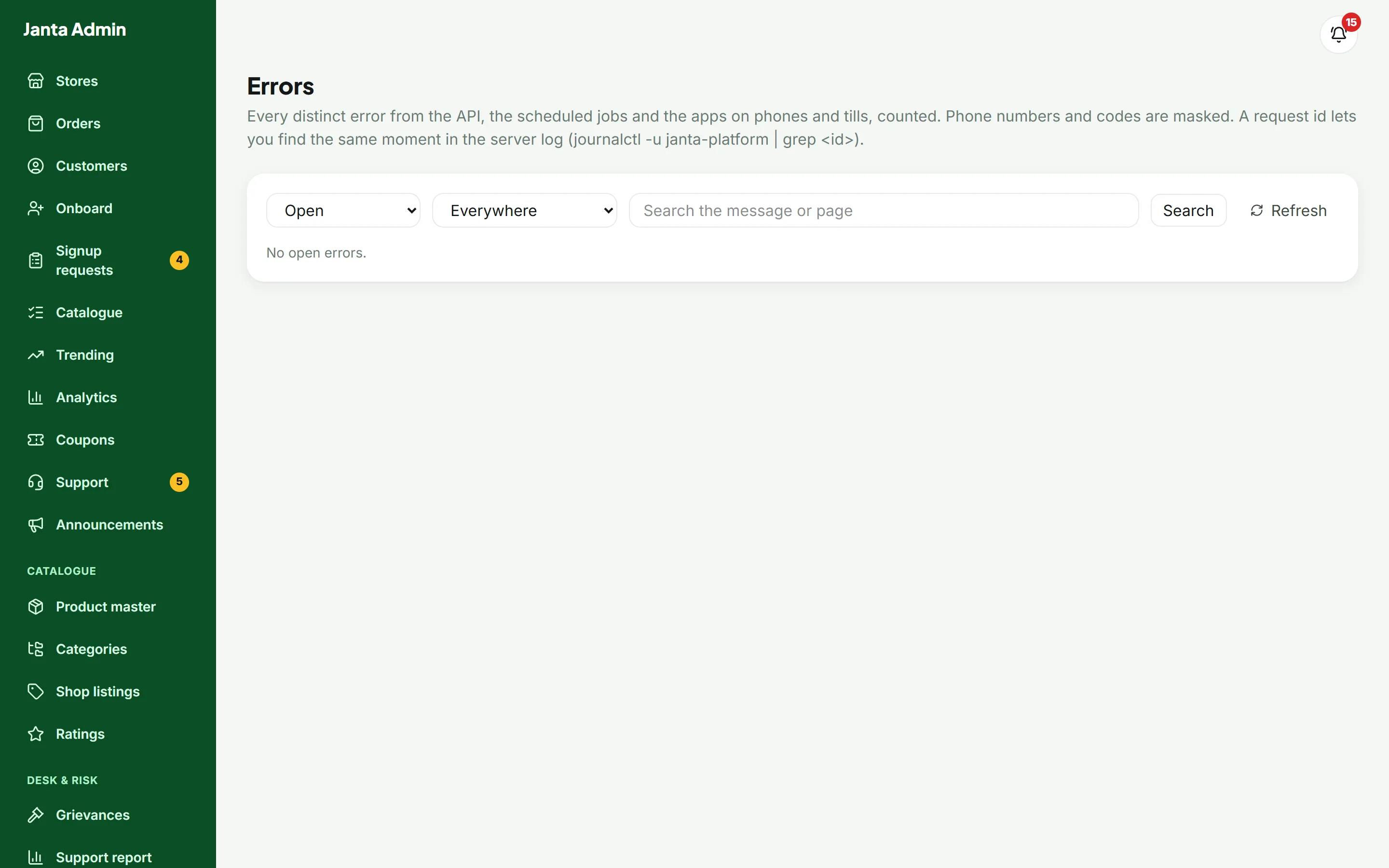Navigate to Grievances
The image size is (1389, 868).
coord(108,815)
